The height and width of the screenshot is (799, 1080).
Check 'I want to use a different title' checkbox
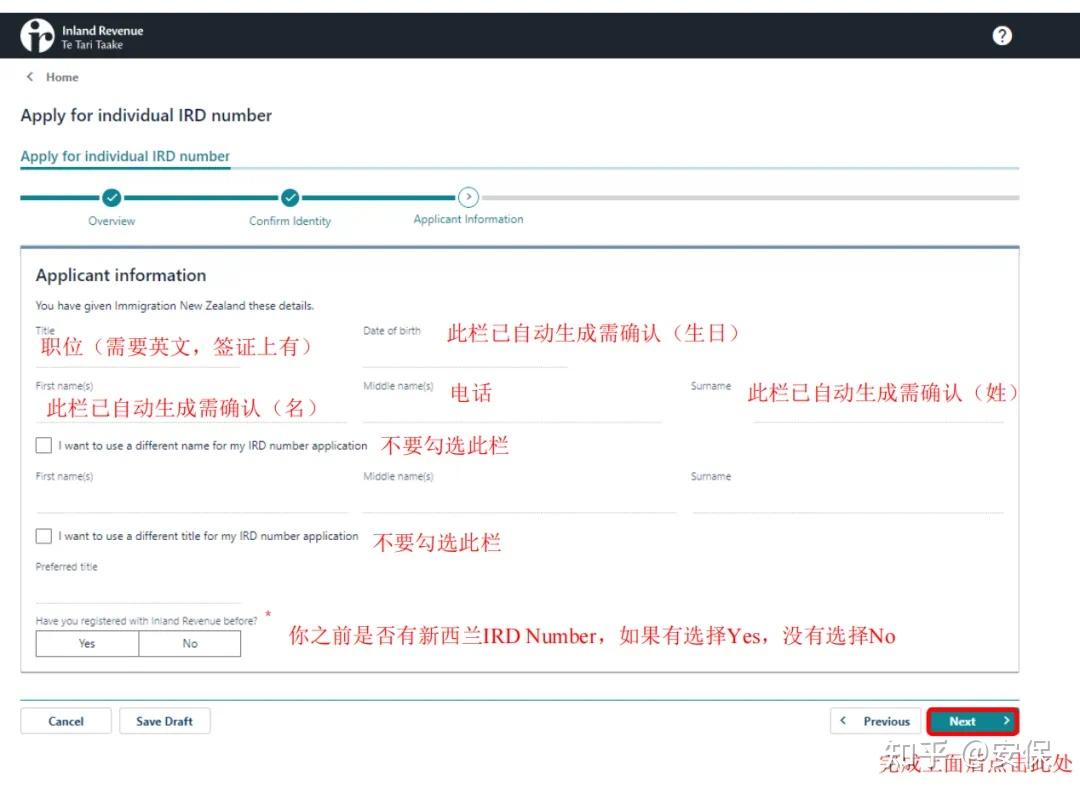43,536
